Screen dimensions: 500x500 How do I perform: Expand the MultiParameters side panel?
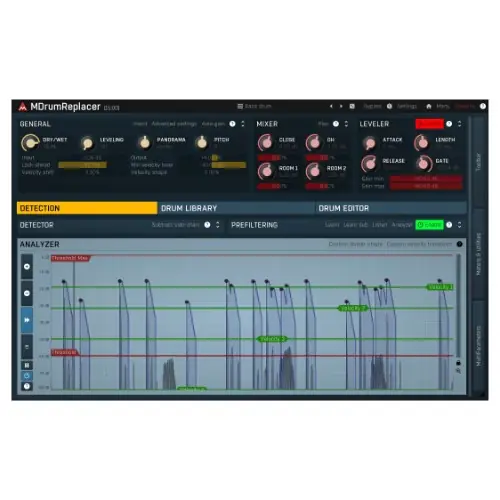(x=478, y=346)
